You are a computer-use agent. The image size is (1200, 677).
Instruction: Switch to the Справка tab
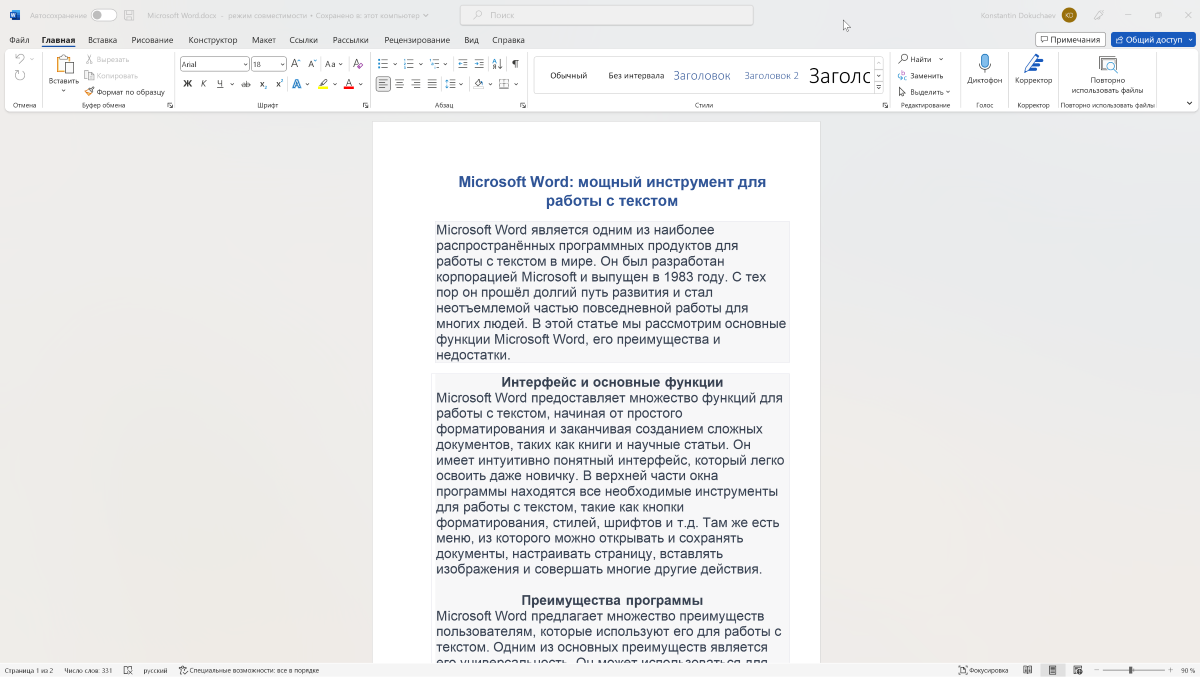coord(509,40)
